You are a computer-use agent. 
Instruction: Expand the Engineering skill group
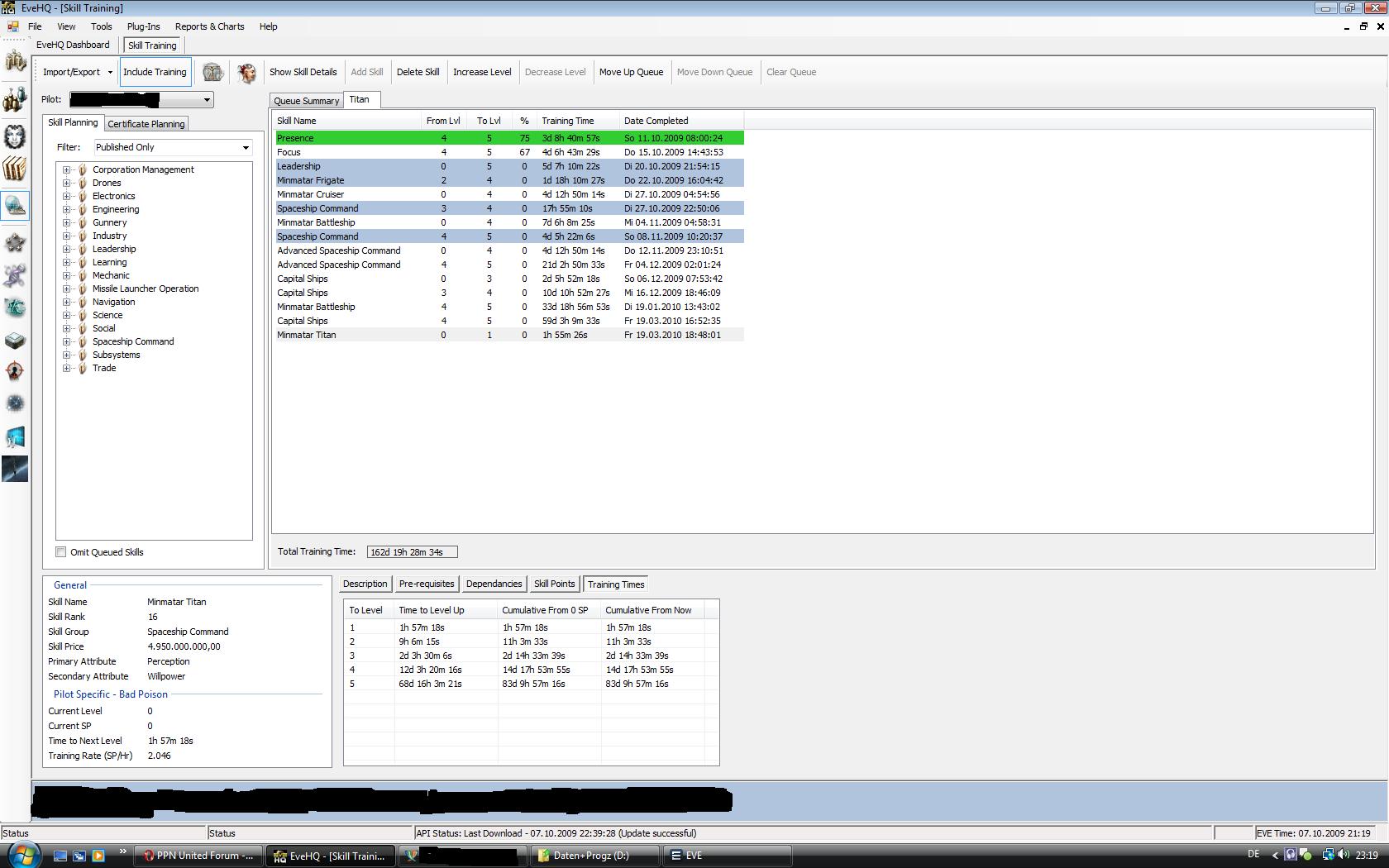(x=67, y=209)
